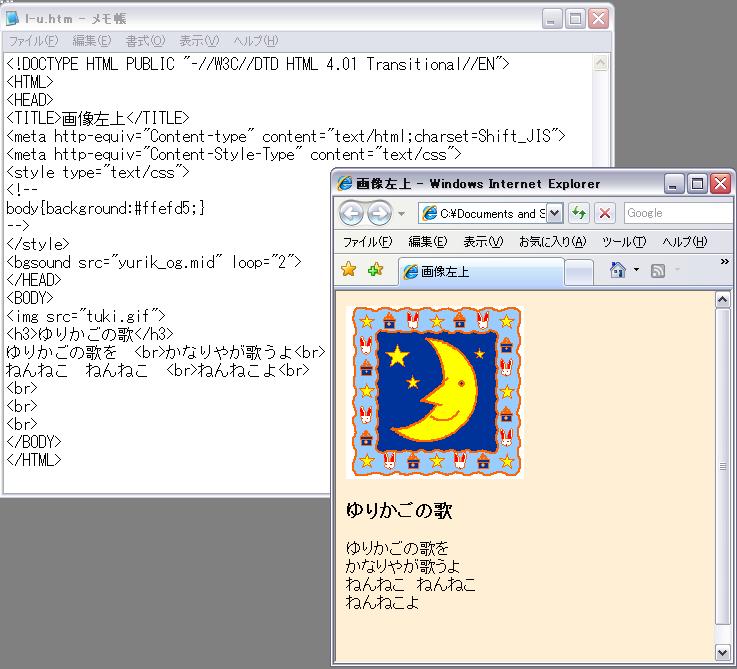
Task: Click the DOCTYPE line in Notepad
Action: 258,64
